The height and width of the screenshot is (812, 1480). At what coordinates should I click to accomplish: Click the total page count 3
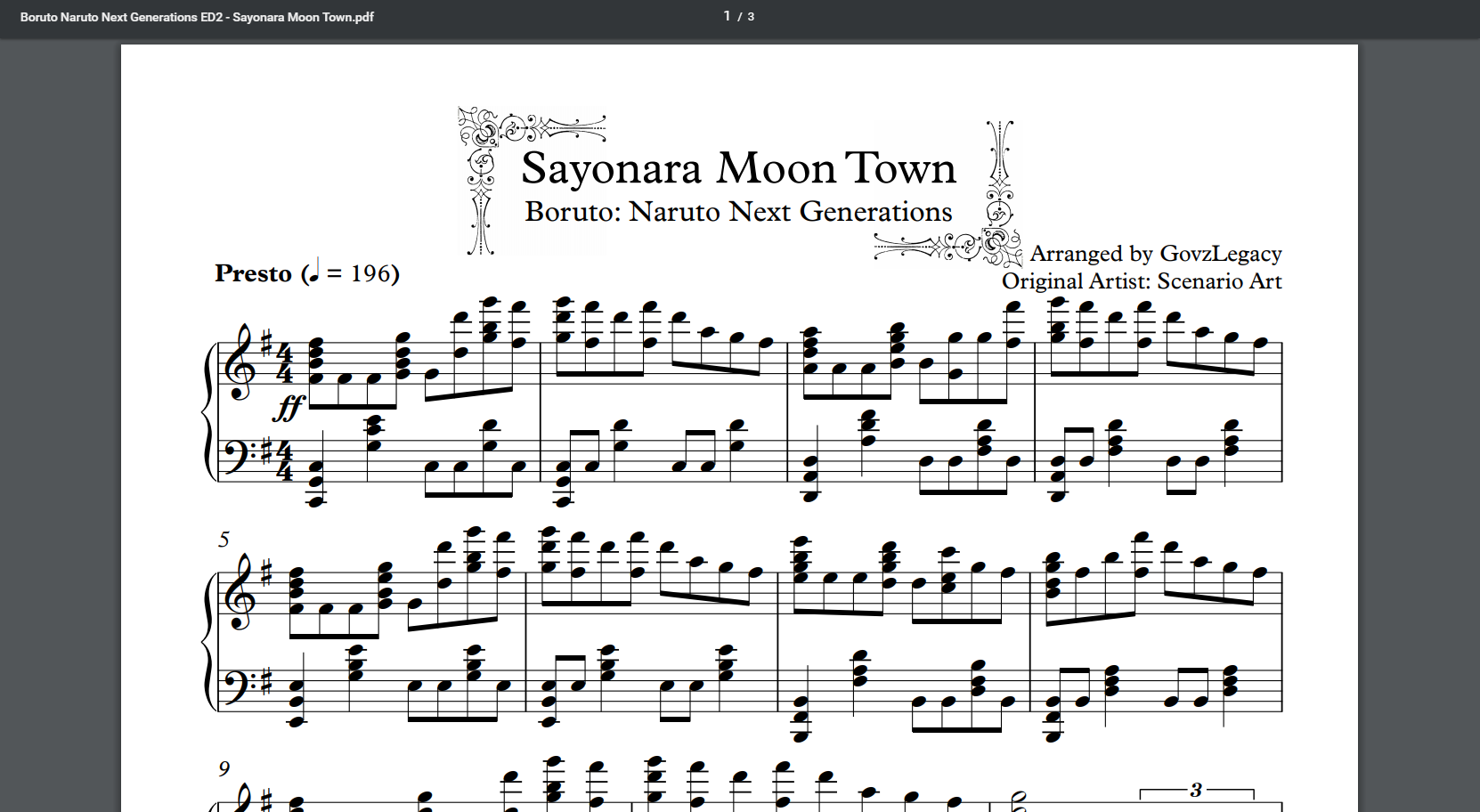[x=751, y=17]
